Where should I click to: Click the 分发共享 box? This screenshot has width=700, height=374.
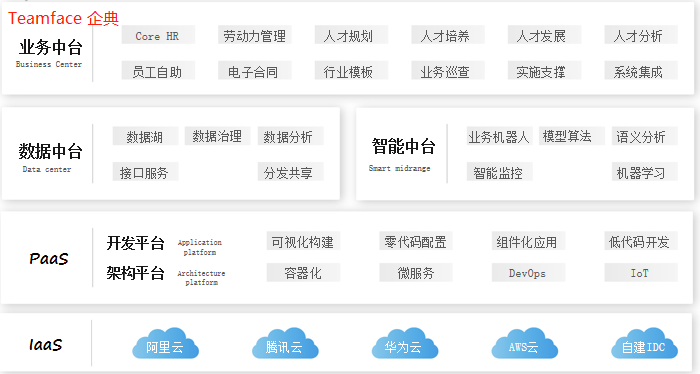290,172
